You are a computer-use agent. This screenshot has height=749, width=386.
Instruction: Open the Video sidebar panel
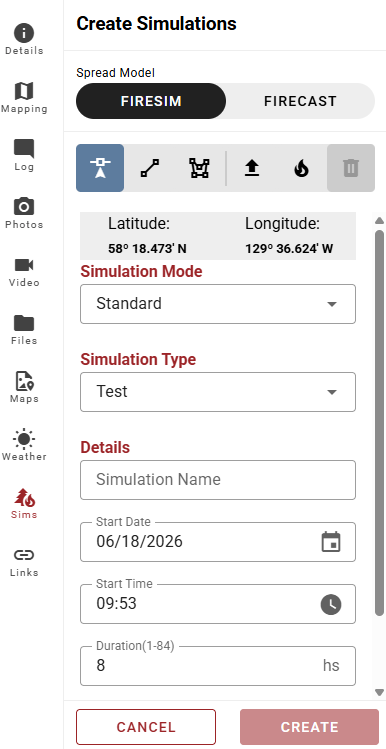tap(24, 271)
